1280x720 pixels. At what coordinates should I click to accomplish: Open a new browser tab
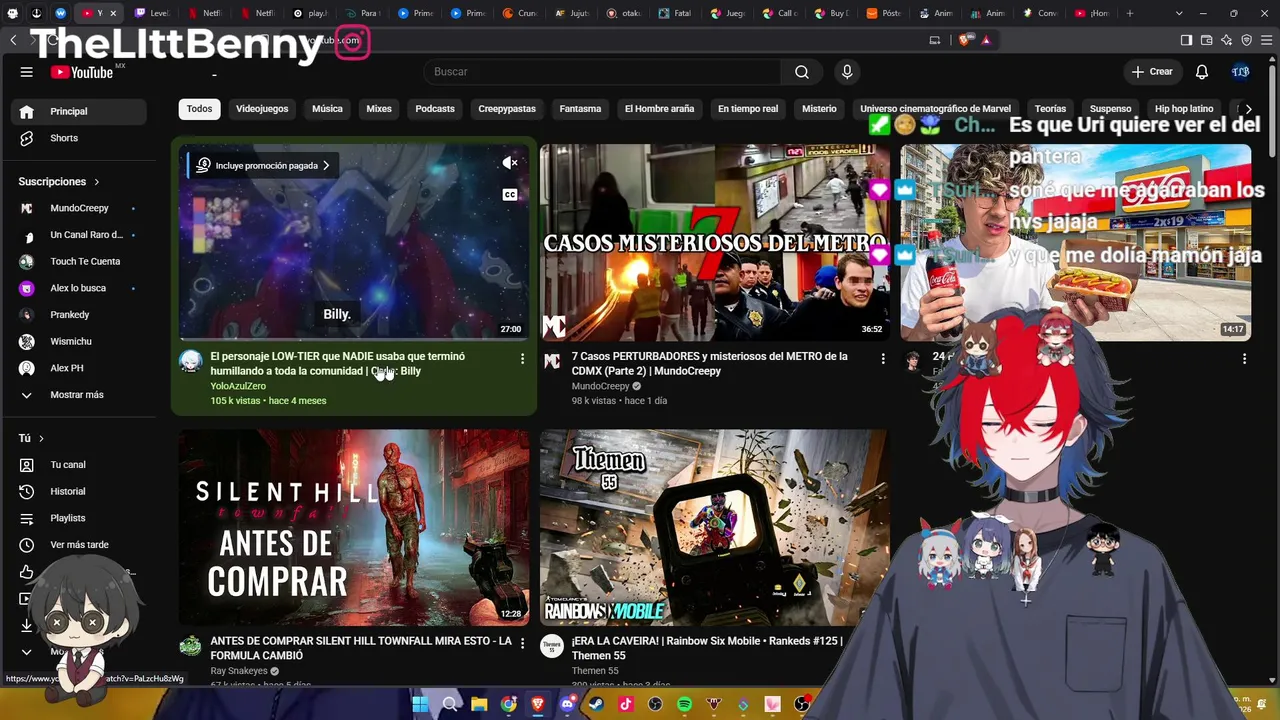pos(1130,13)
